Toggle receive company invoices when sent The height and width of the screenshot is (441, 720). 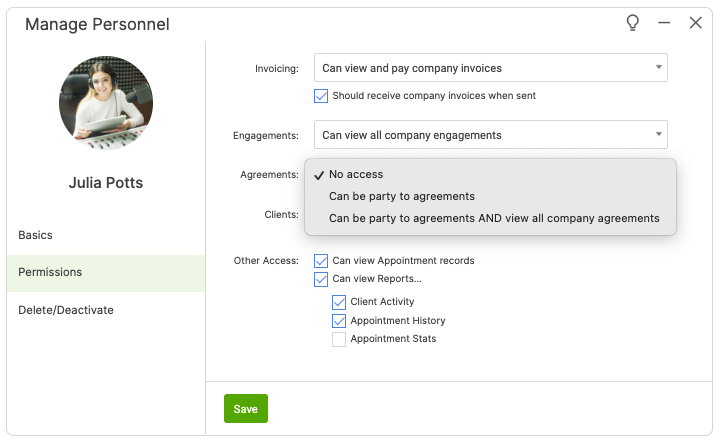(321, 96)
